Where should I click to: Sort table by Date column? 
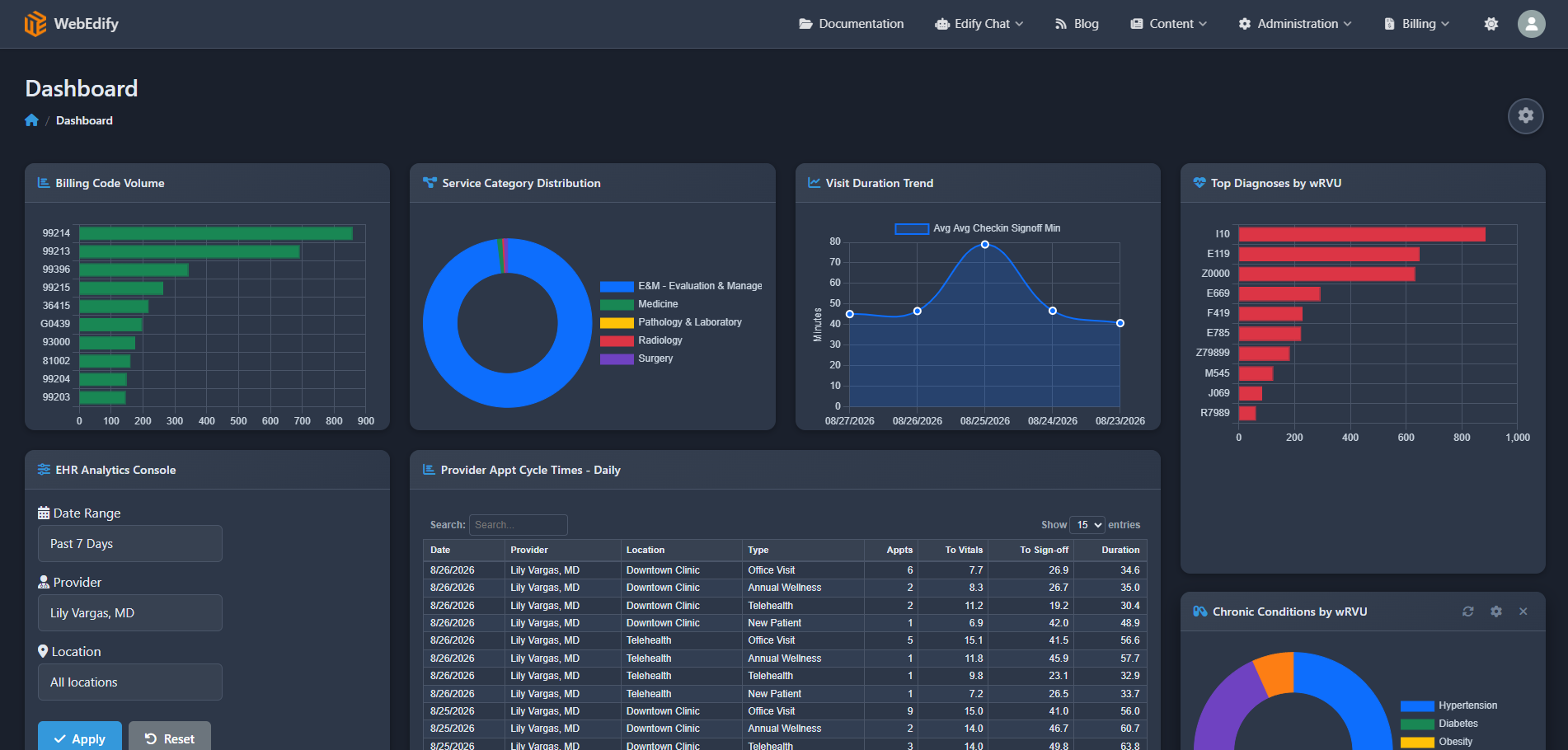(x=464, y=550)
